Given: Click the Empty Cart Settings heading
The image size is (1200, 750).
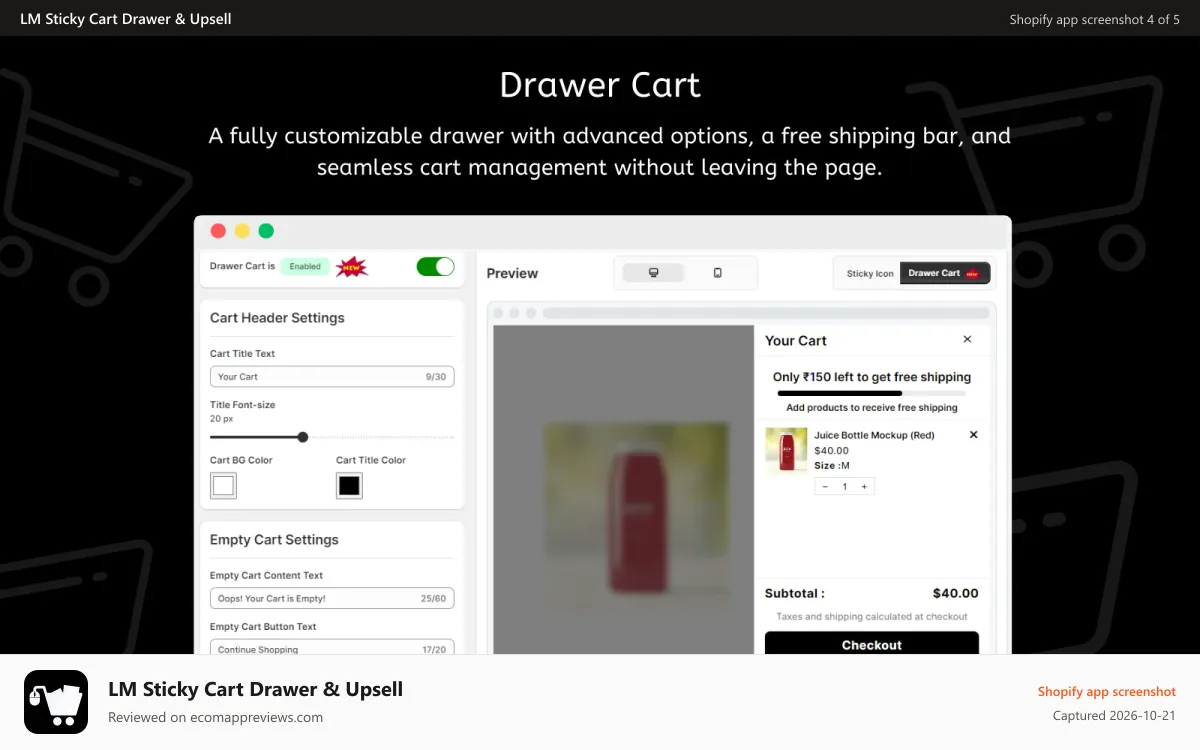Looking at the screenshot, I should coord(274,540).
